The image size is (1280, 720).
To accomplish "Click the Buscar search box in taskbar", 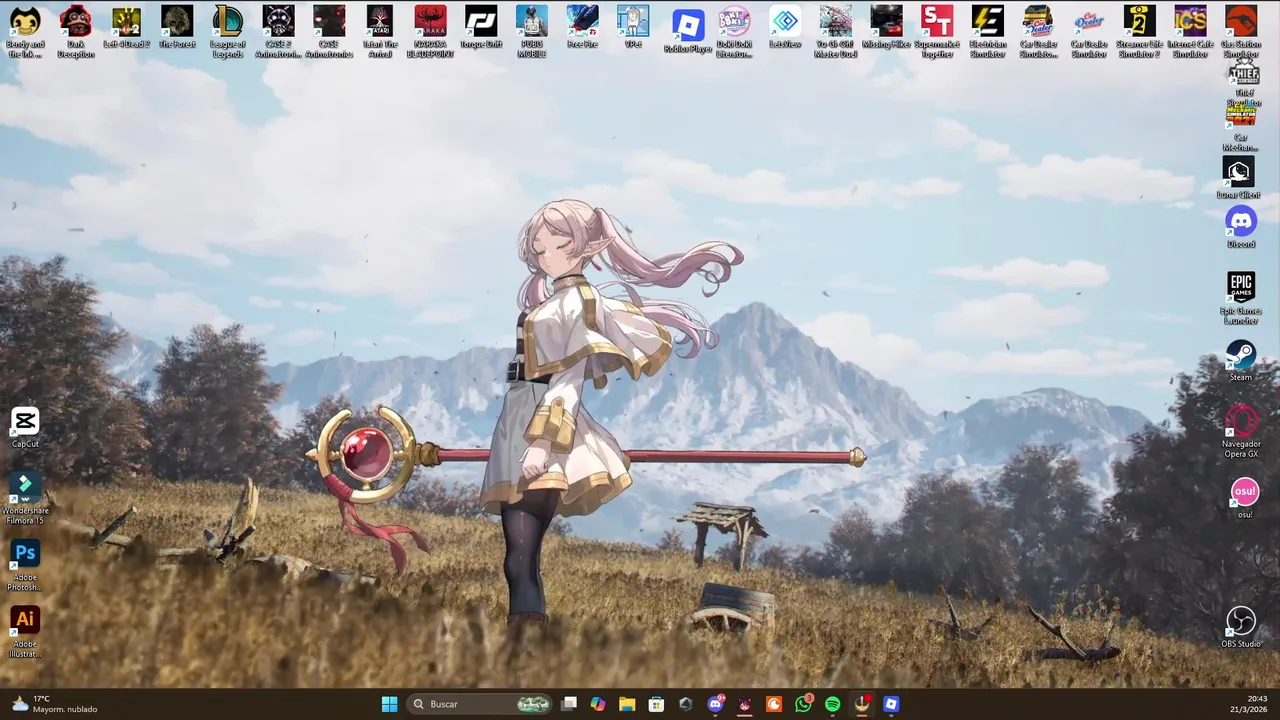I will [480, 704].
